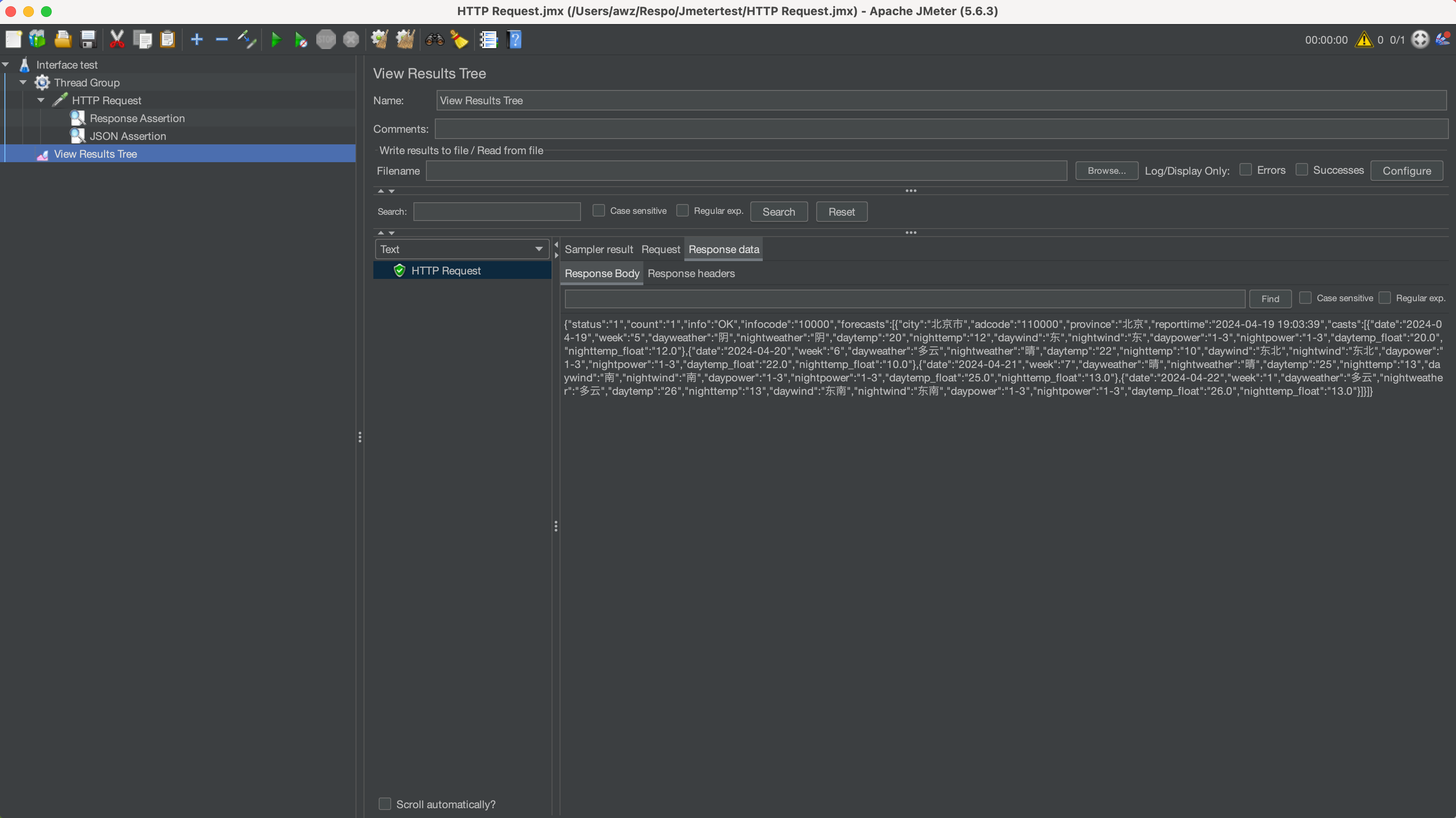Click the Toggle enable/disable icon
This screenshot has height=818, width=1456.
pos(247,40)
